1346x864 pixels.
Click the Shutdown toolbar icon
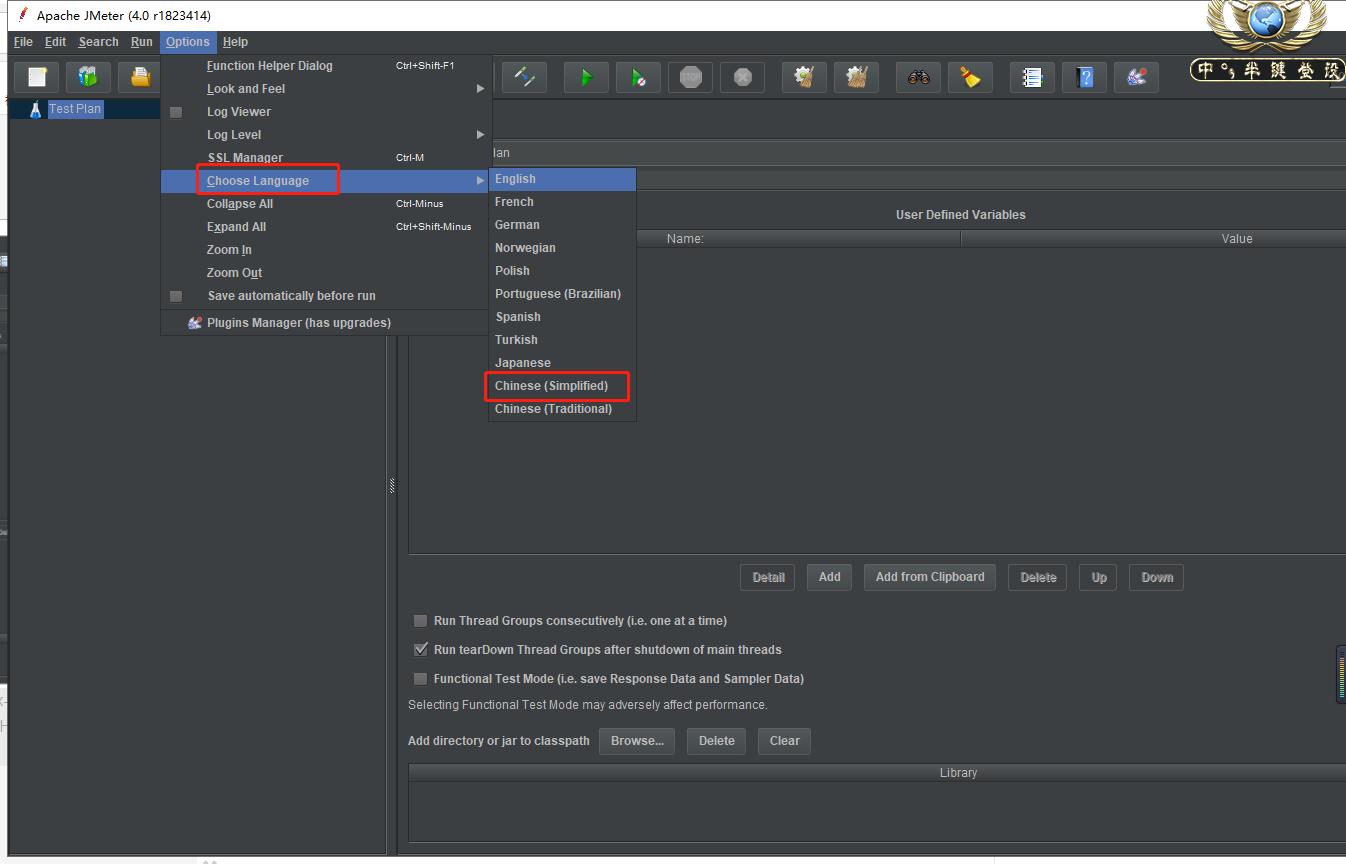(x=742, y=77)
